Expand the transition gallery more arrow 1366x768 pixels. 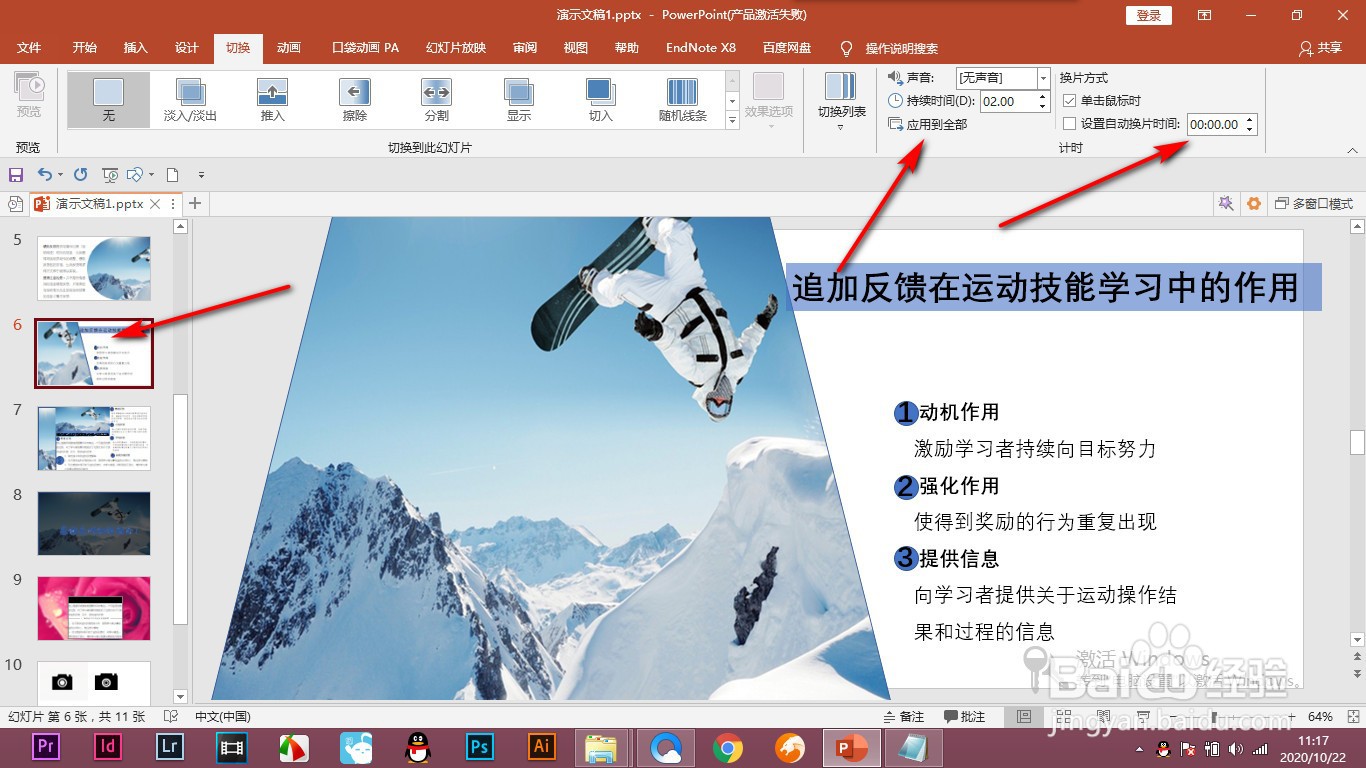(x=732, y=120)
